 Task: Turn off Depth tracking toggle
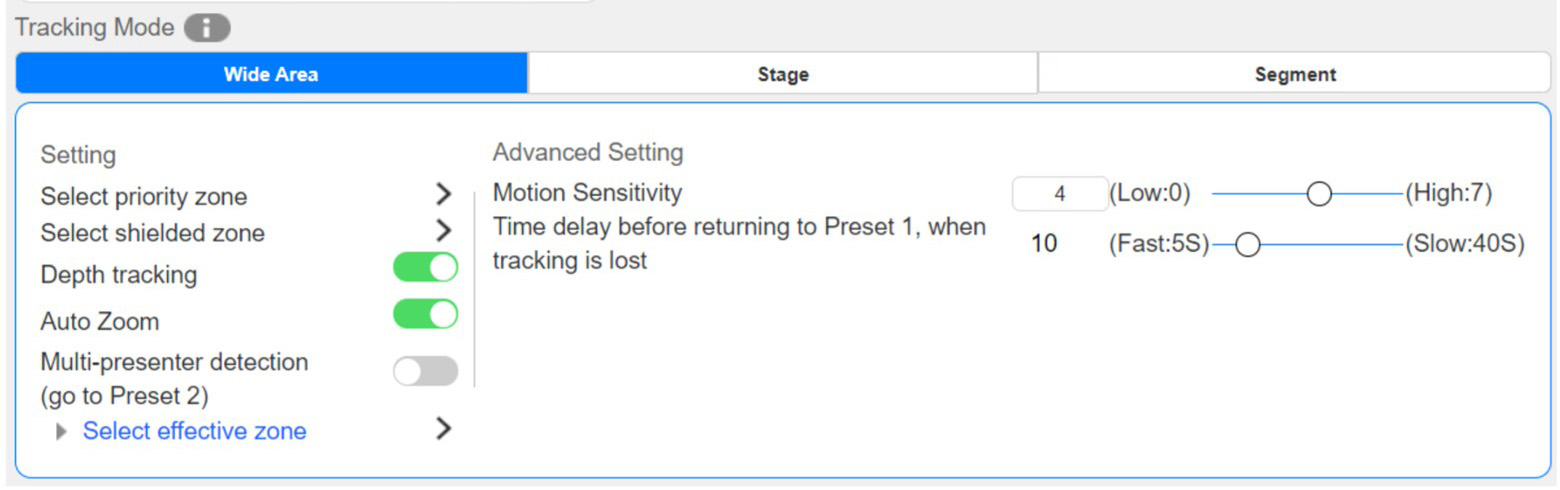(x=426, y=268)
